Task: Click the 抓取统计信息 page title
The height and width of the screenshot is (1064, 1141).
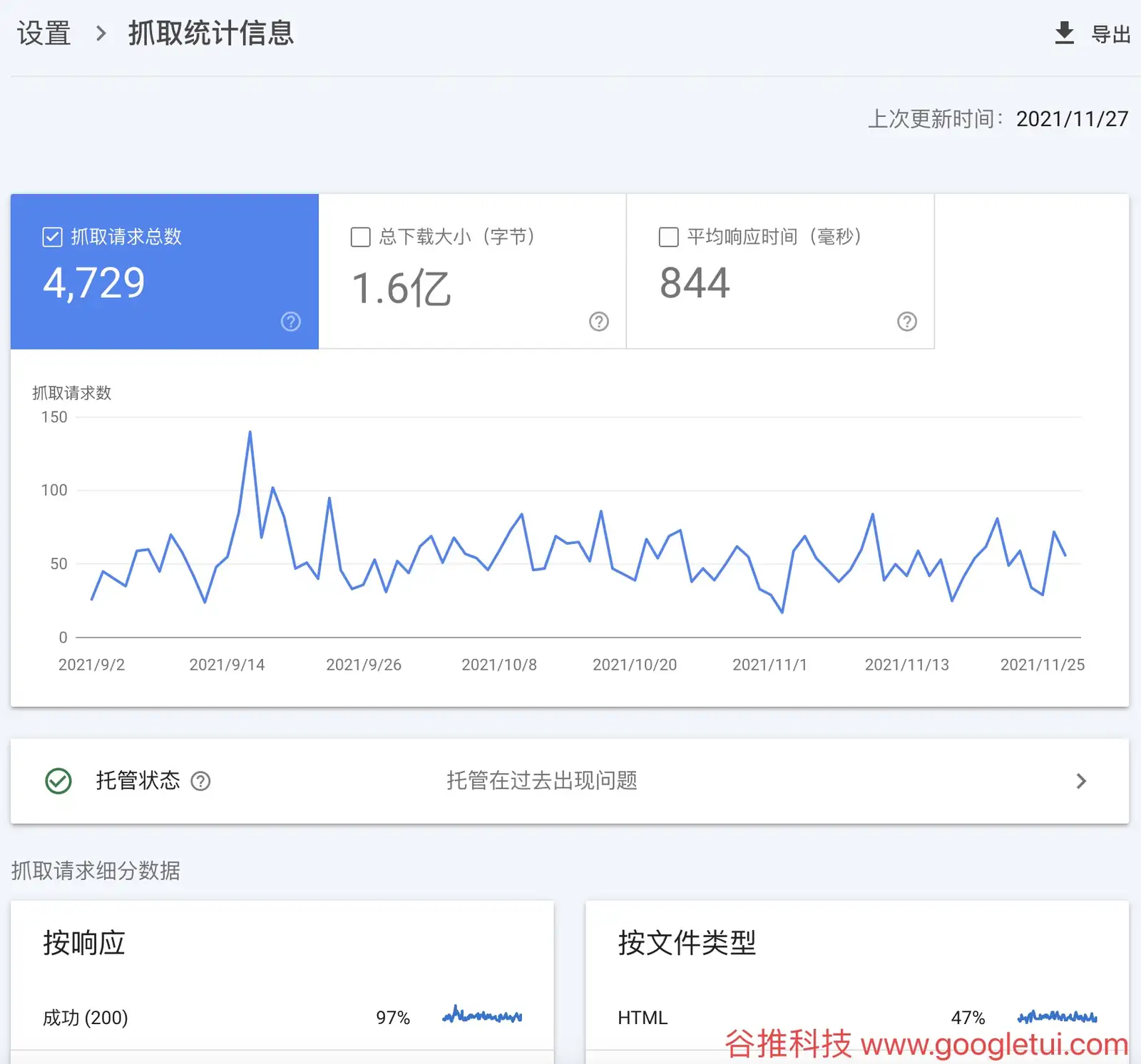Action: 211,34
